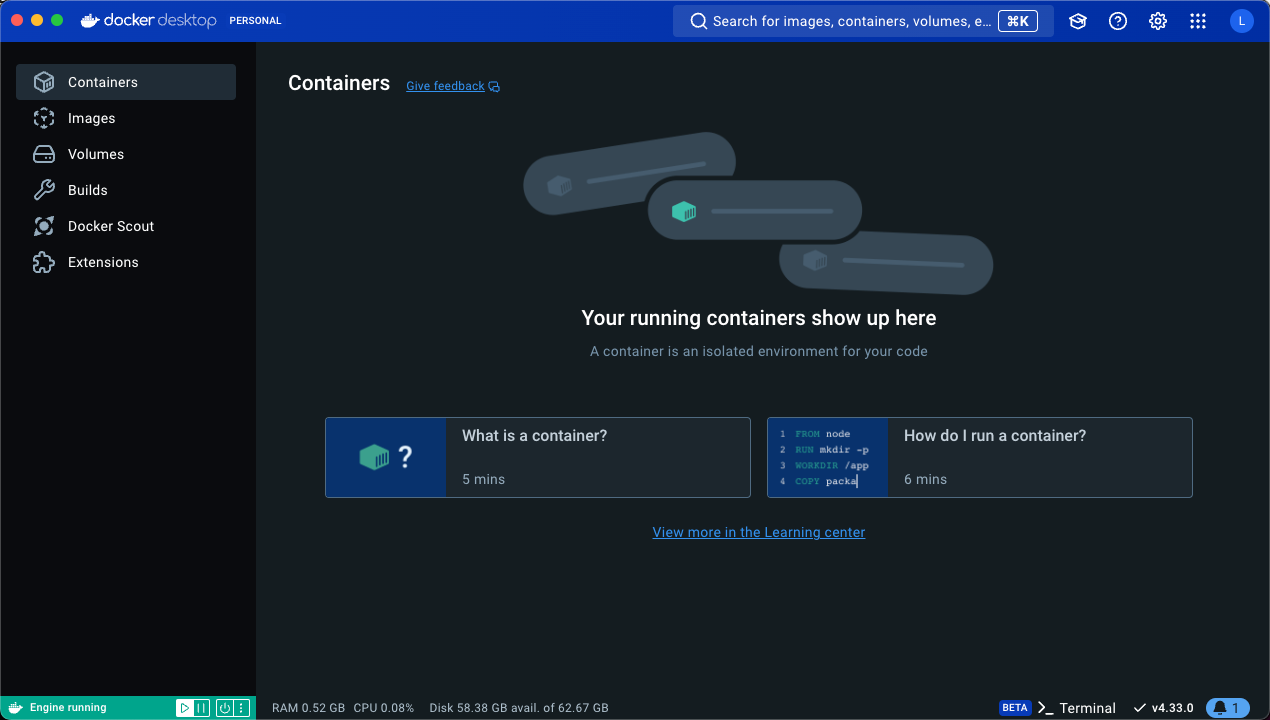Screen dimensions: 1270x720
Task: Click the Volumes drive icon
Action: 43,154
